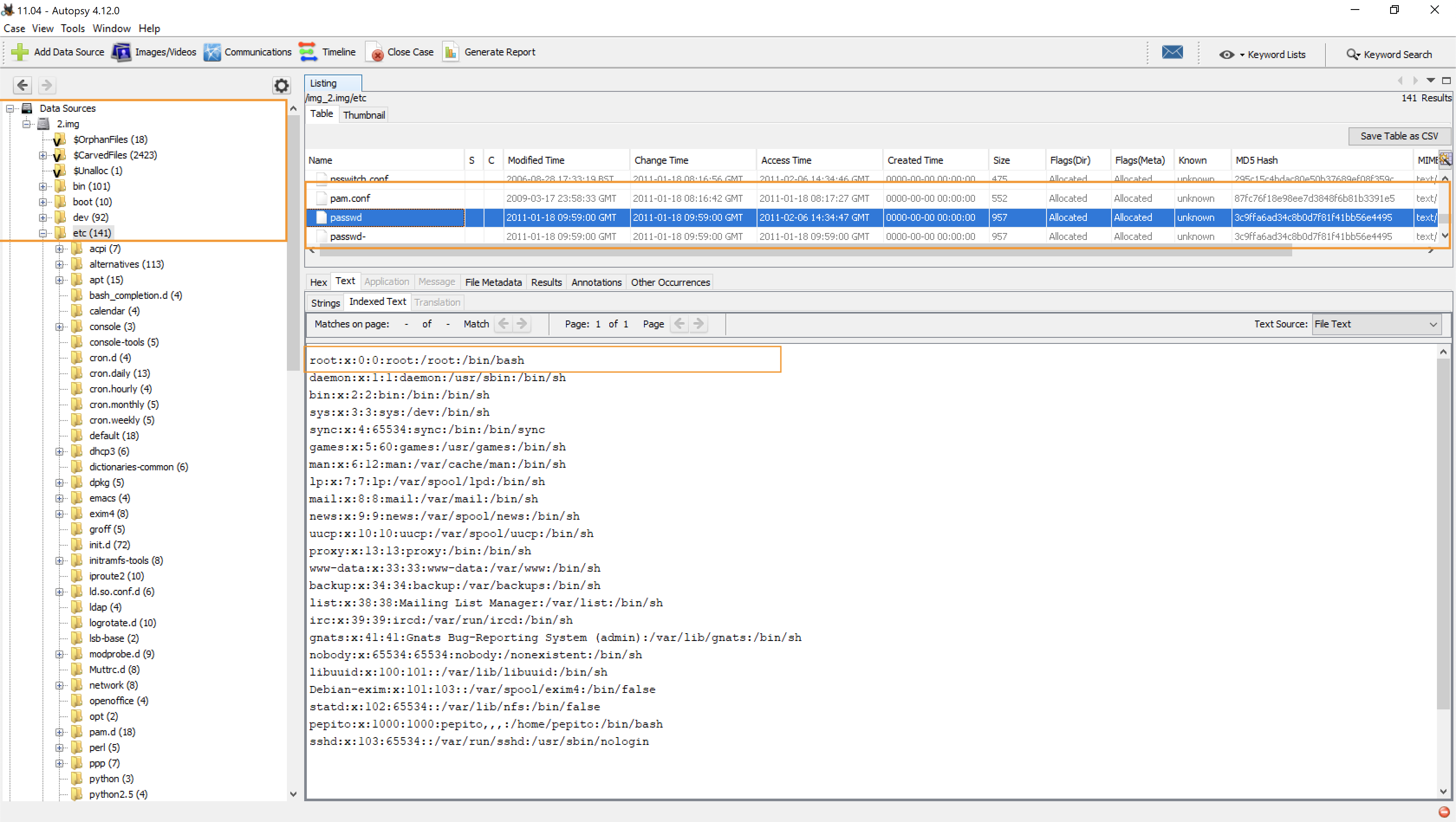
Task: Expand the $CarvedFiles folder
Action: pyautogui.click(x=43, y=155)
